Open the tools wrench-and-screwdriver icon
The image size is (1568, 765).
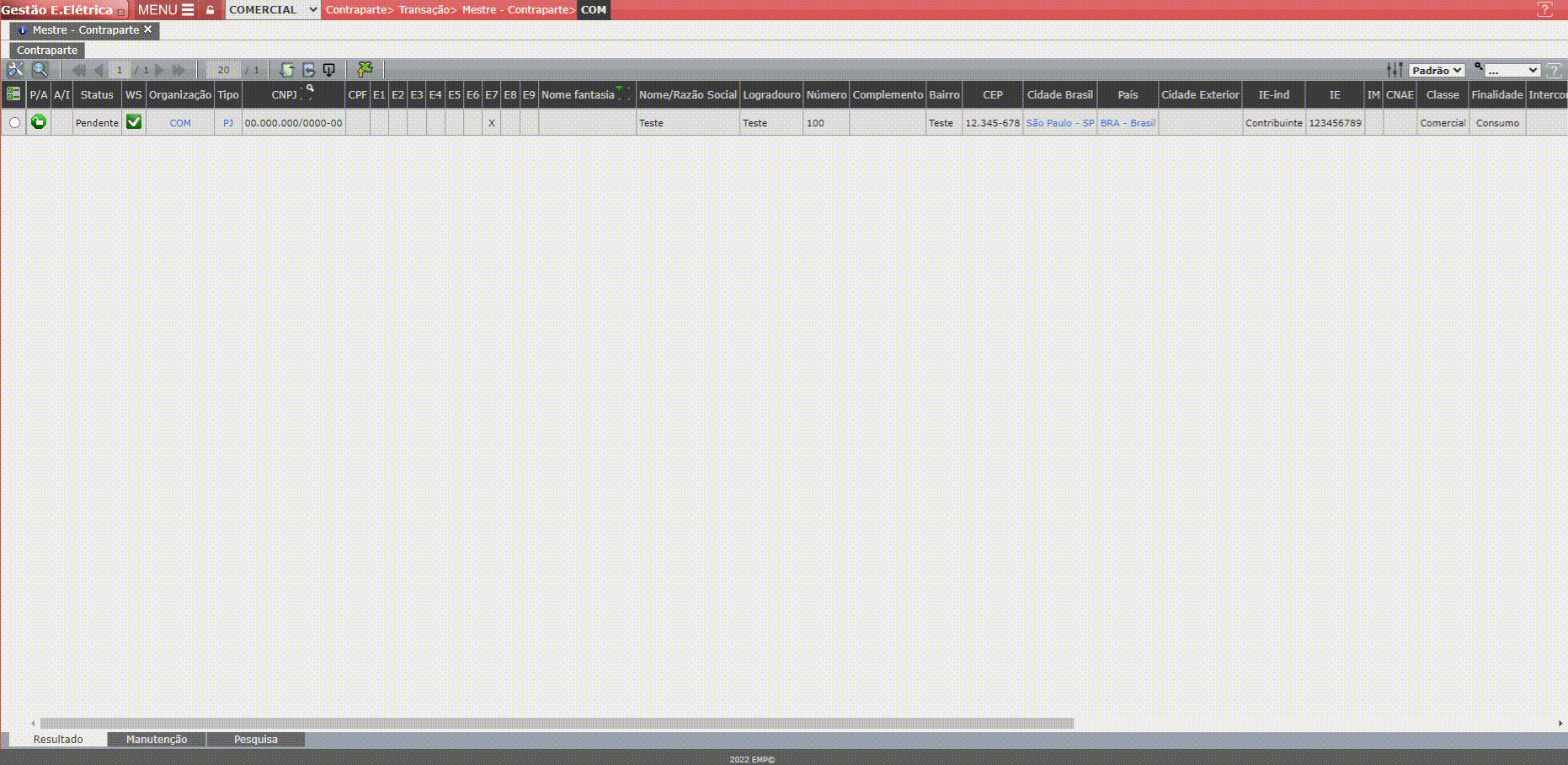click(16, 70)
